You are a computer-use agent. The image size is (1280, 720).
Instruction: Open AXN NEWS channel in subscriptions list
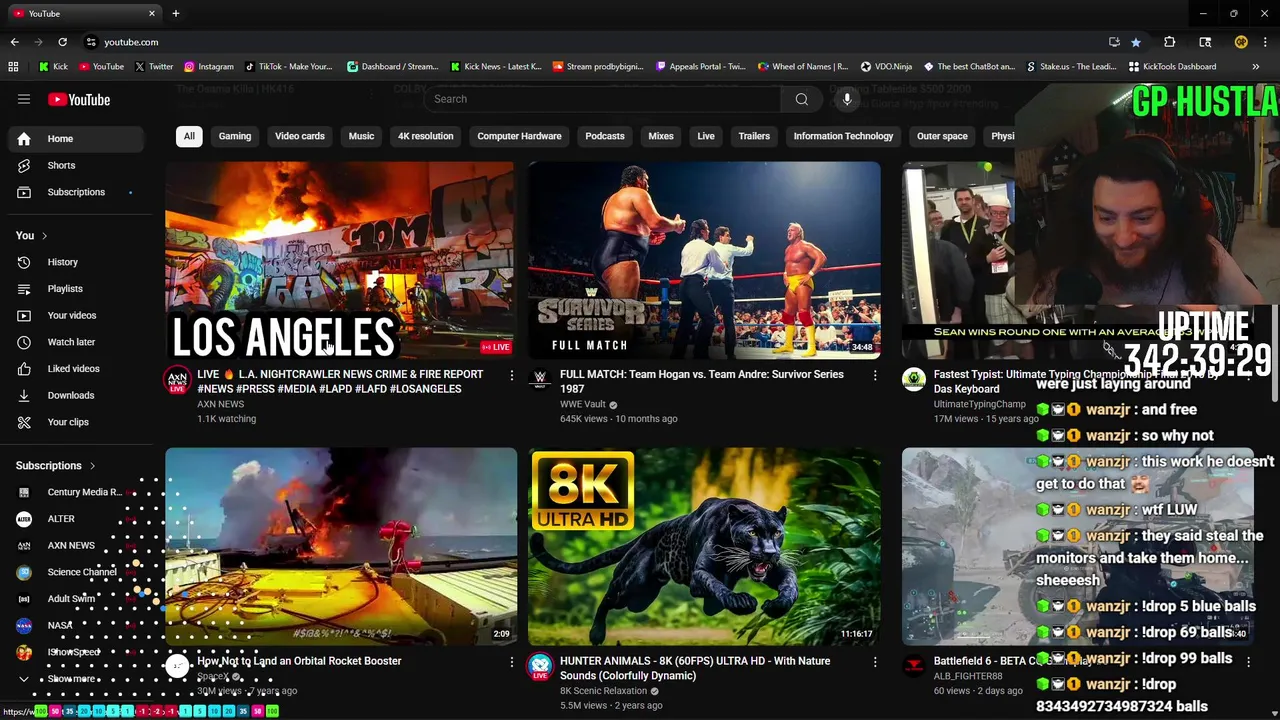point(78,546)
